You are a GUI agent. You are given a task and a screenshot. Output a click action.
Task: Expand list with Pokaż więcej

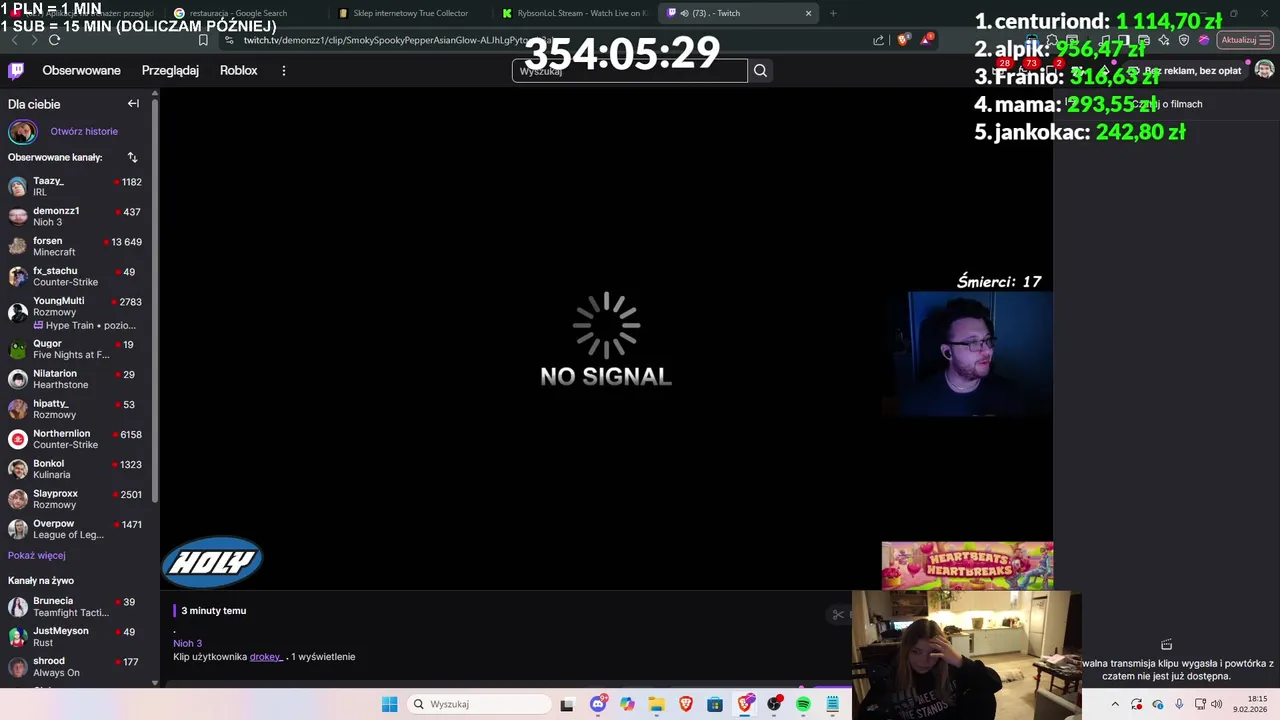37,556
